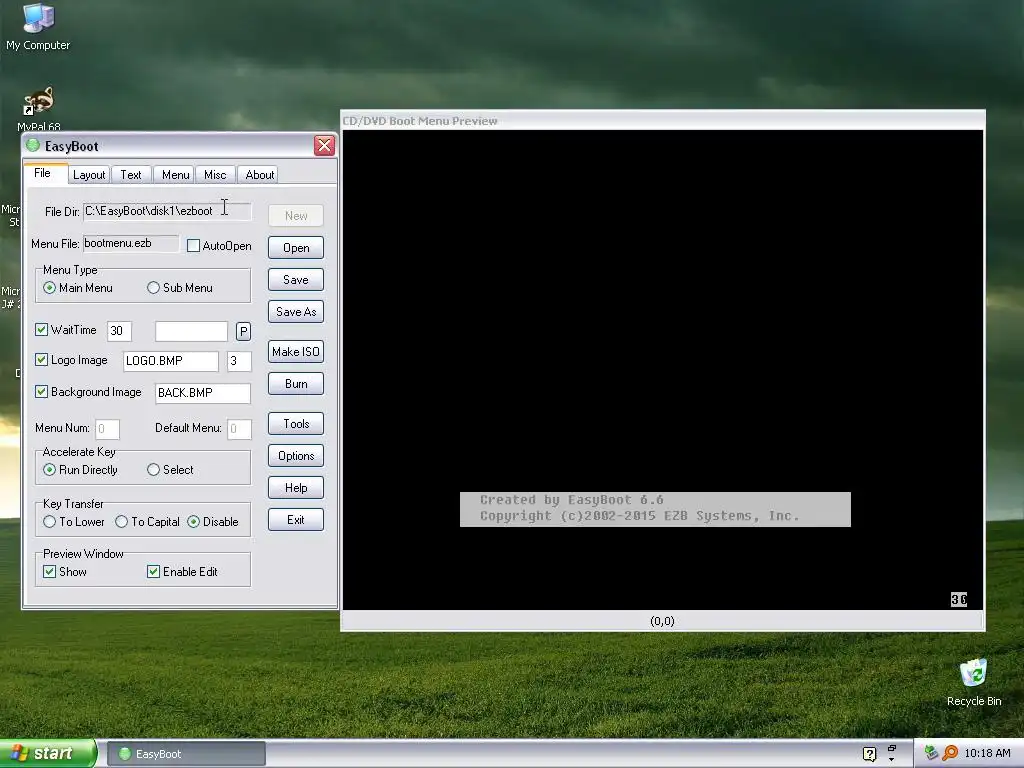Screen dimensions: 1024x768
Task: Click the File Dir path field
Action: click(167, 211)
